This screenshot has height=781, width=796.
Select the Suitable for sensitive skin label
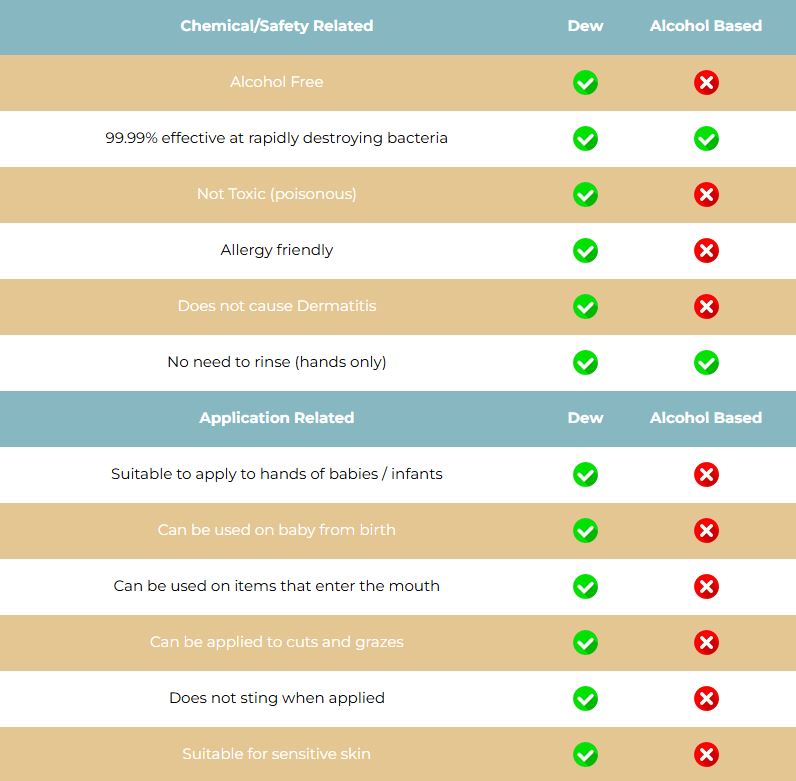[277, 754]
